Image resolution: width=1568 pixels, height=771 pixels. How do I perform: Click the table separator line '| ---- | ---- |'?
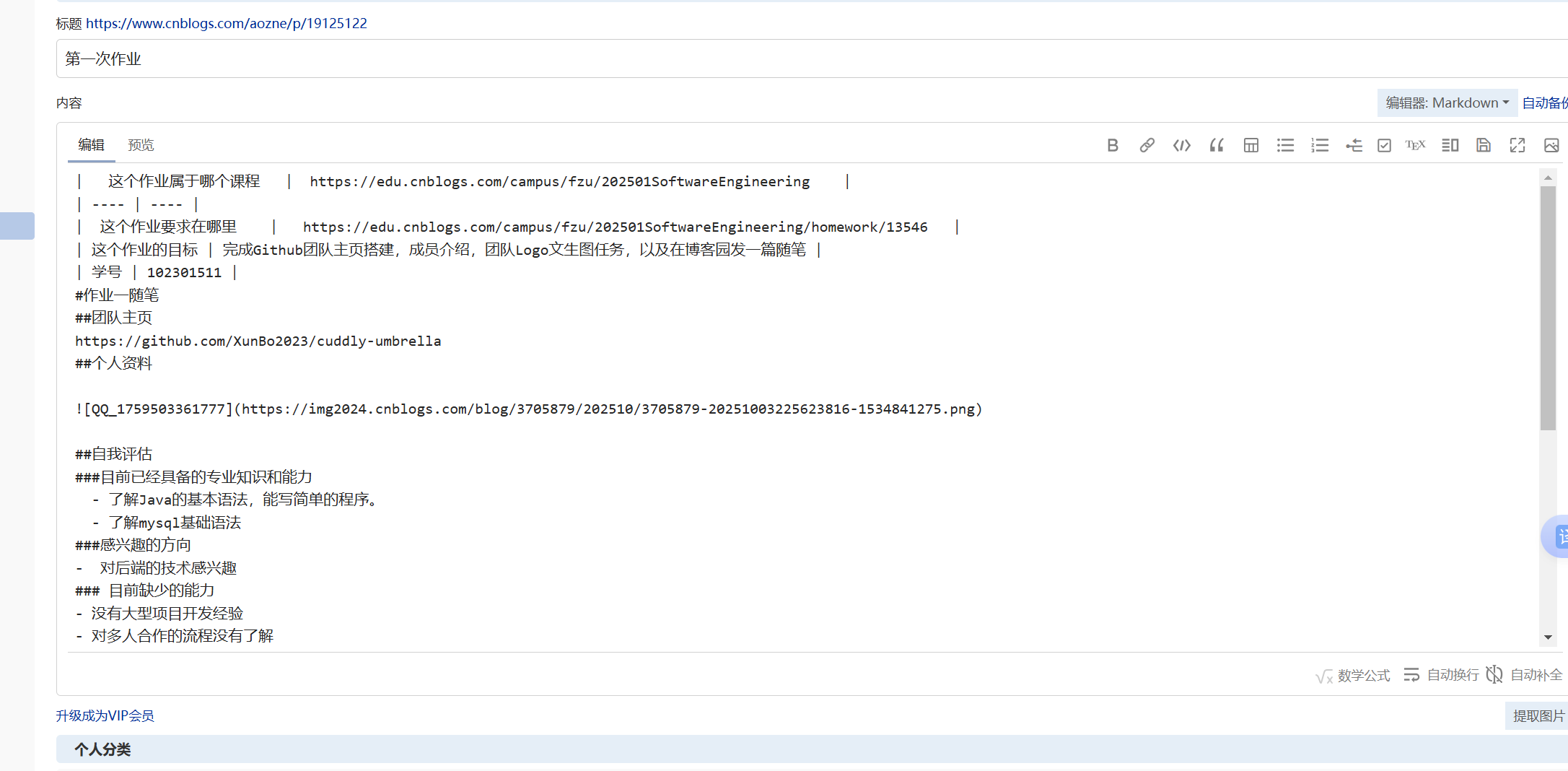(137, 204)
